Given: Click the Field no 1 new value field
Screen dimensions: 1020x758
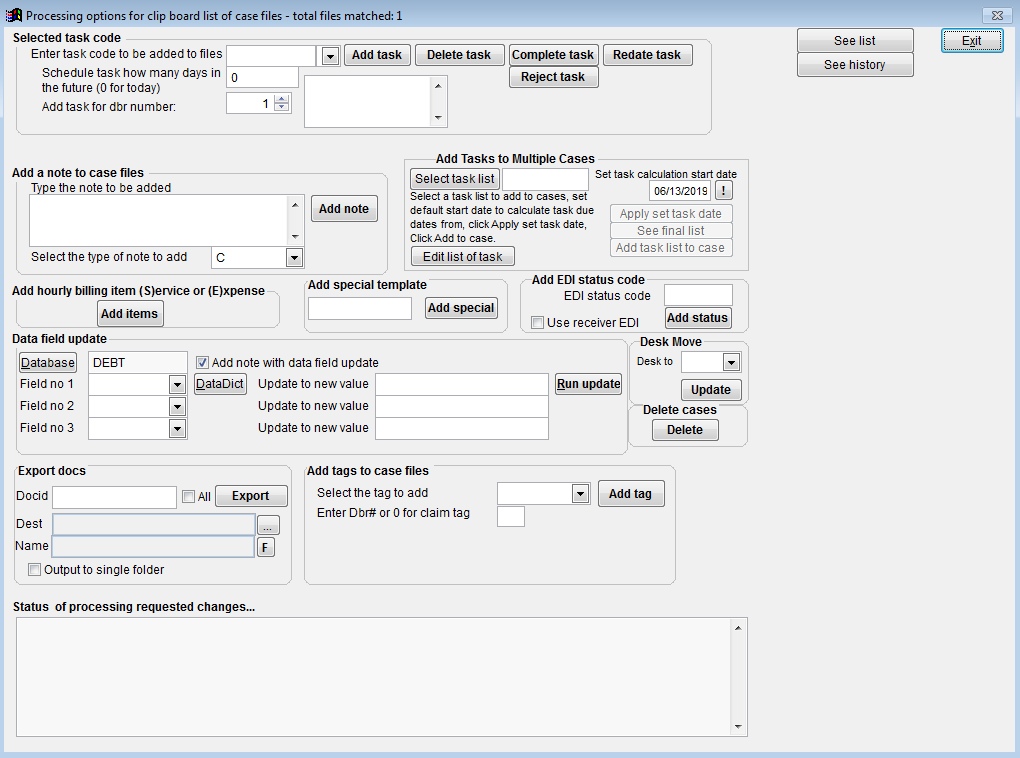Looking at the screenshot, I should [462, 385].
